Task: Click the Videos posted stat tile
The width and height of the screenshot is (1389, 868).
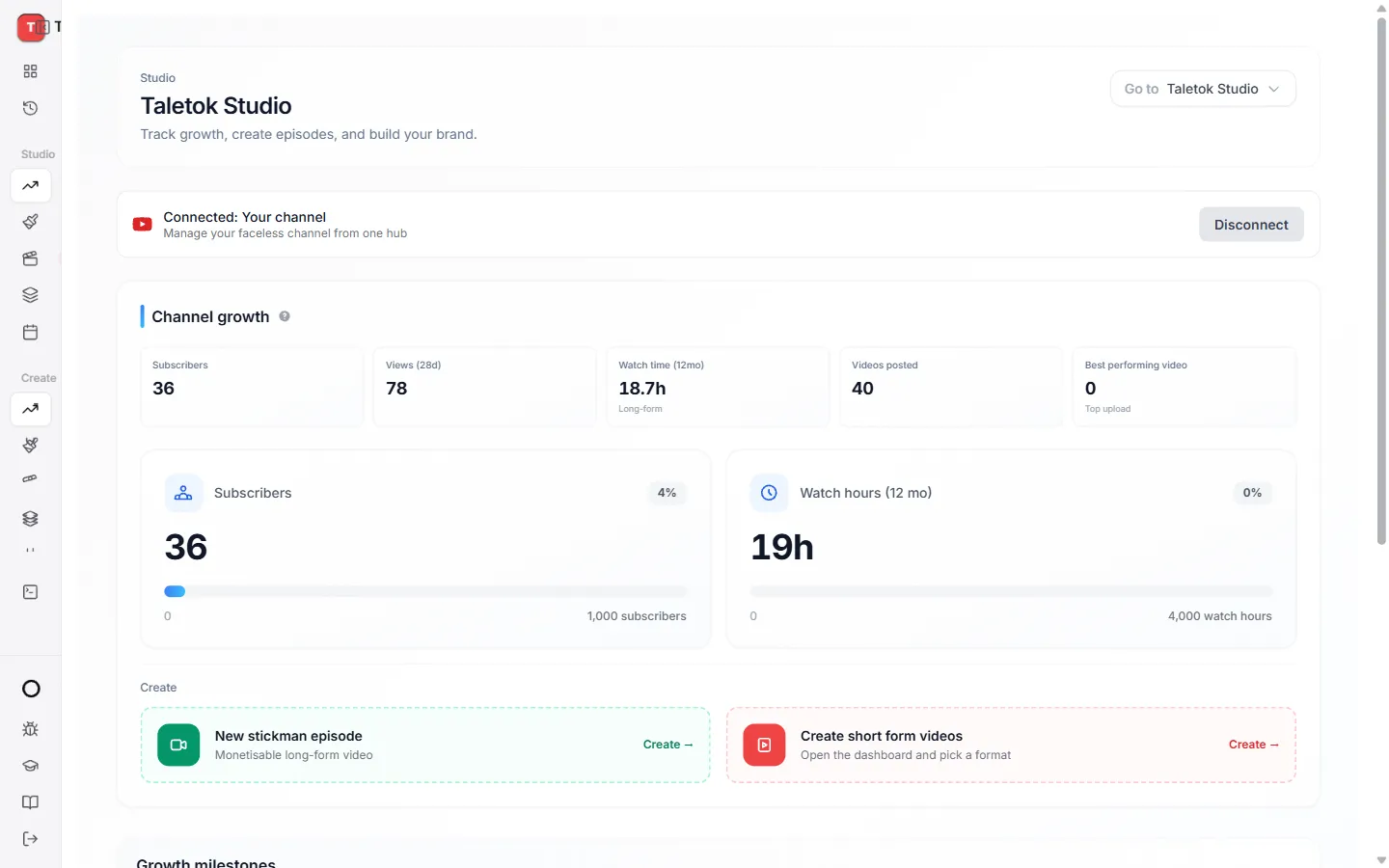Action: [x=951, y=387]
